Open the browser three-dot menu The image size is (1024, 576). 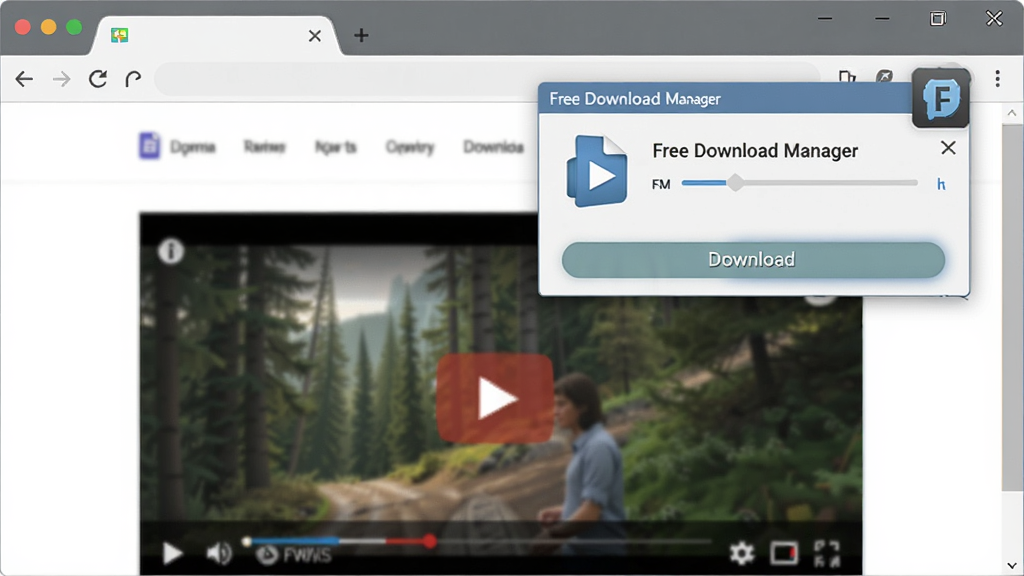[x=997, y=79]
